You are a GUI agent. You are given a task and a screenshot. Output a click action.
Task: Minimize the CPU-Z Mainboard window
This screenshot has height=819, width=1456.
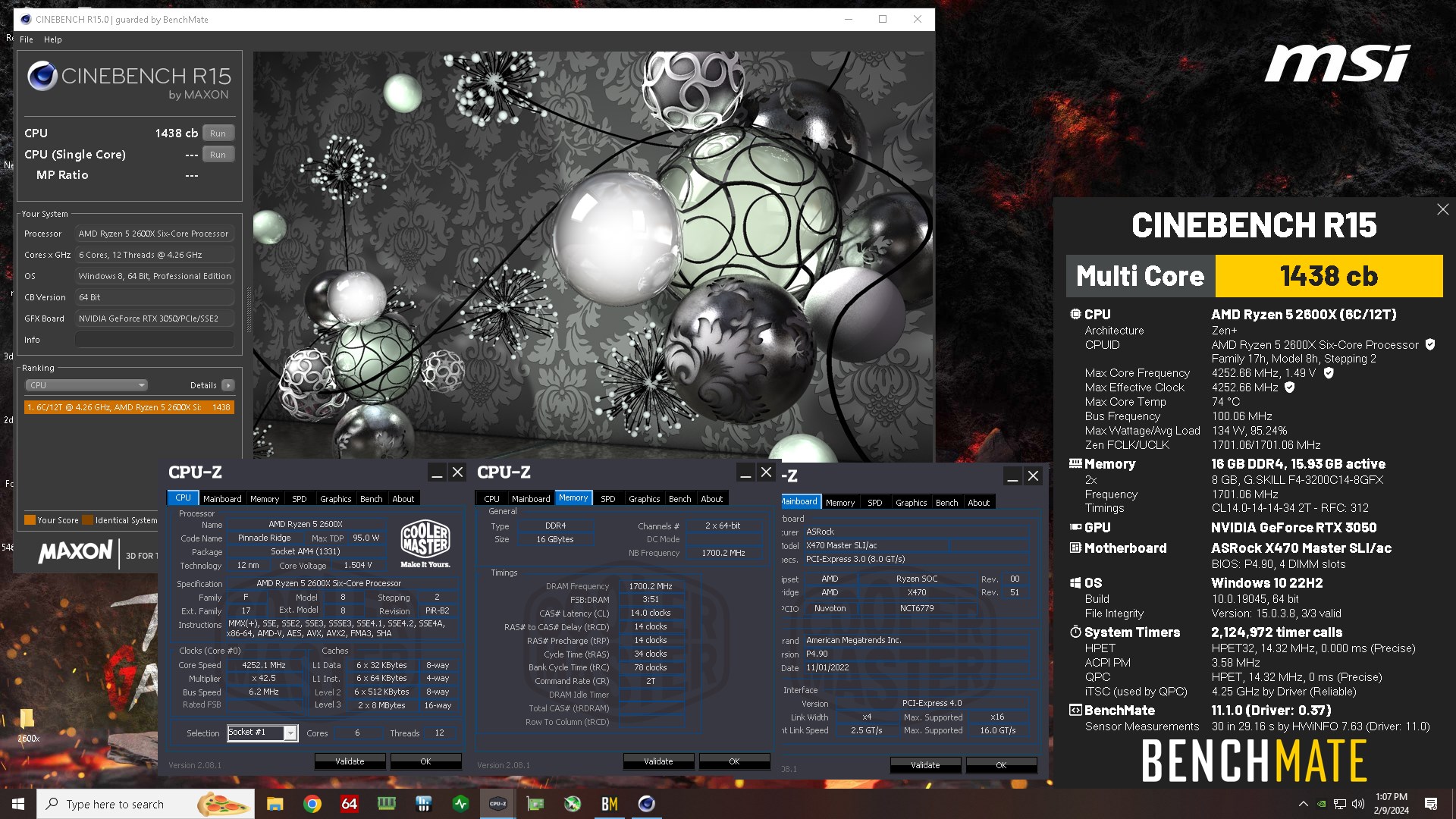tap(1012, 476)
